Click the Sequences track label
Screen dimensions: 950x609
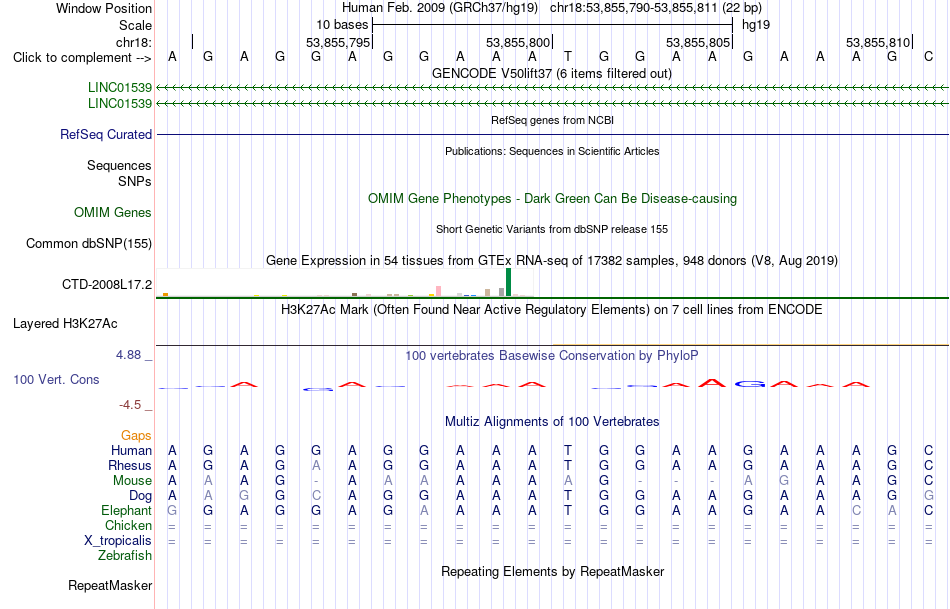click(x=119, y=165)
